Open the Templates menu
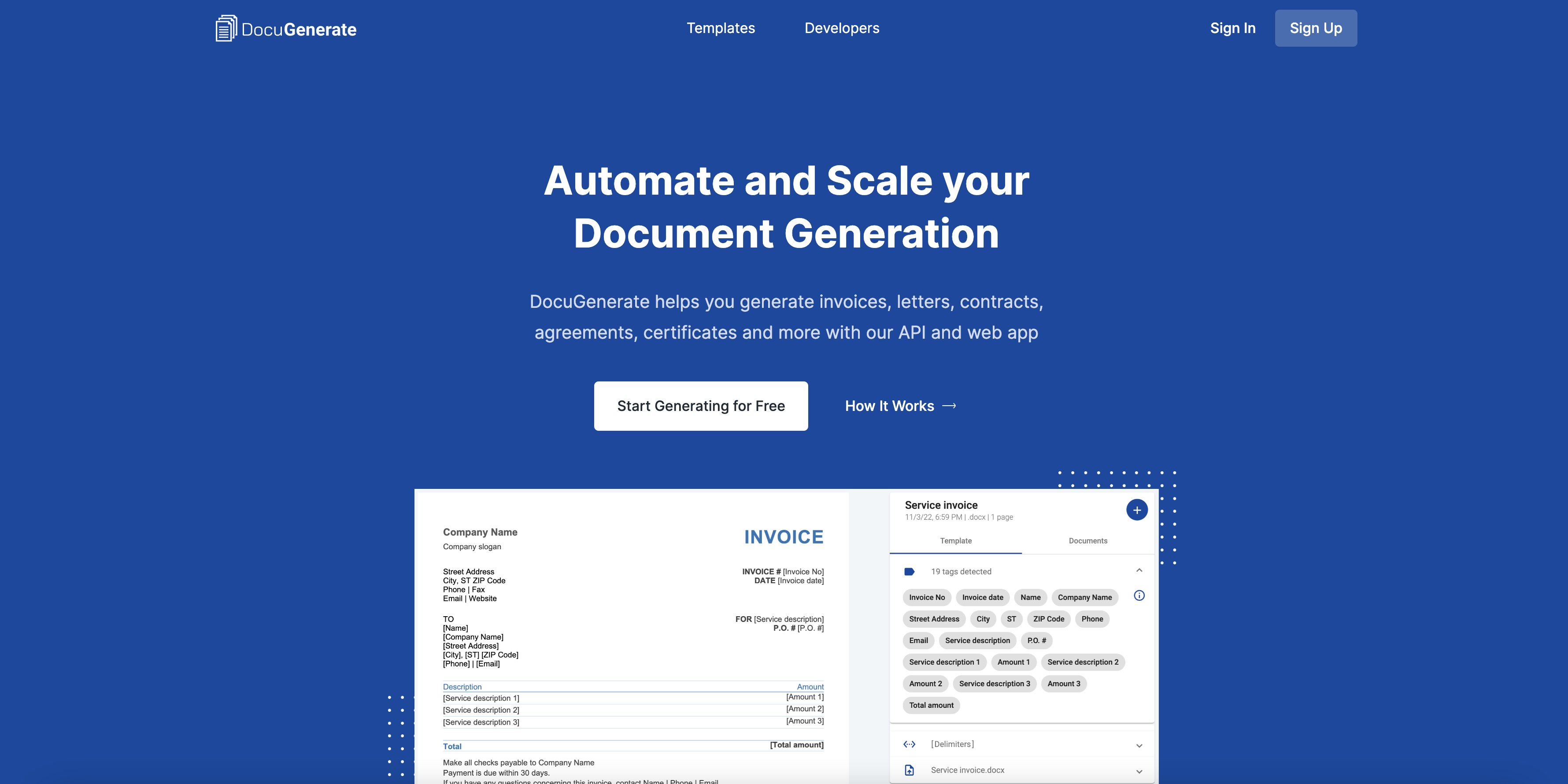 [x=721, y=27]
